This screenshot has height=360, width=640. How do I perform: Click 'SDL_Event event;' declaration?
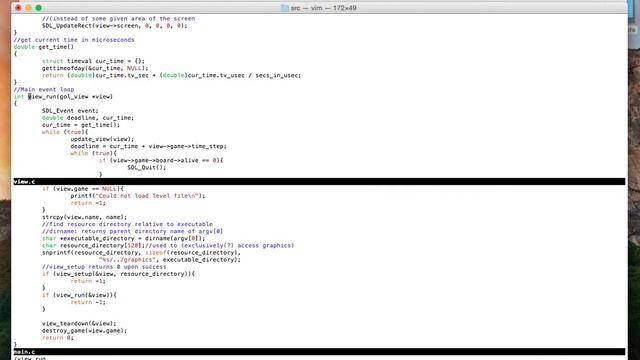70,111
